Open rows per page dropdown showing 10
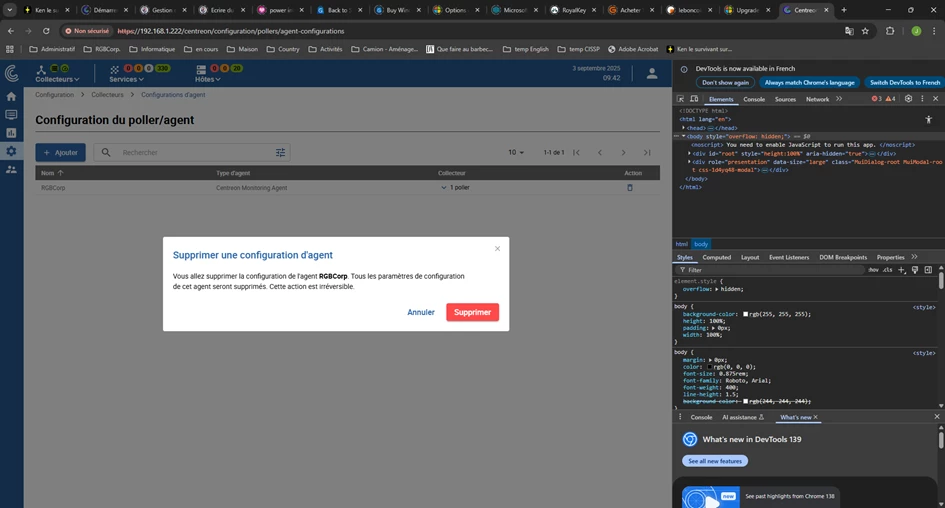Image resolution: width=945 pixels, height=508 pixels. [x=516, y=152]
